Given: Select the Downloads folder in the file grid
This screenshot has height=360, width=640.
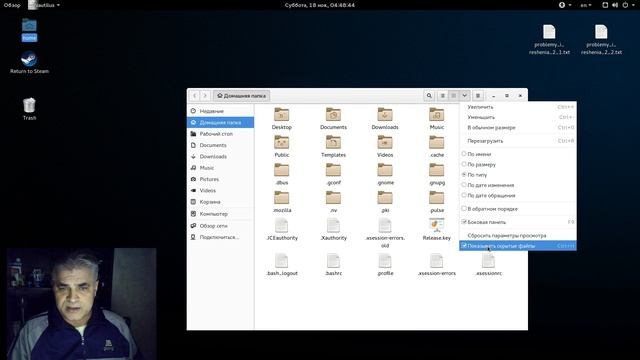Looking at the screenshot, I should pyautogui.click(x=385, y=119).
